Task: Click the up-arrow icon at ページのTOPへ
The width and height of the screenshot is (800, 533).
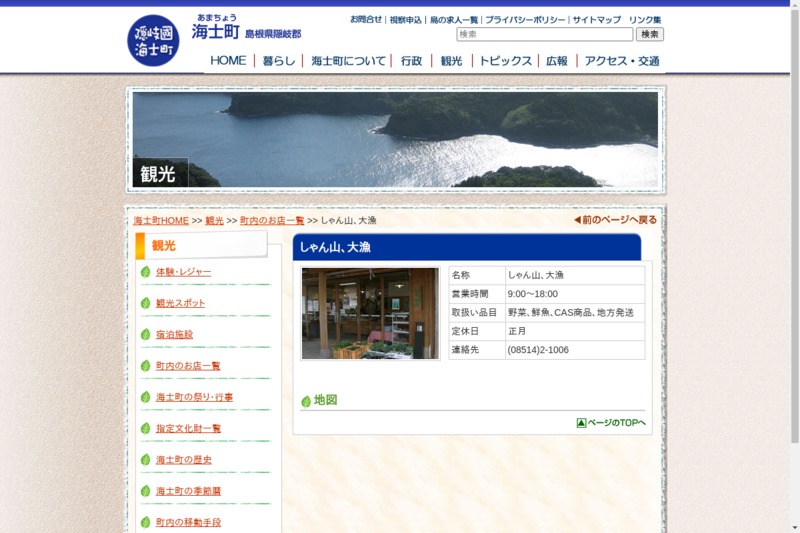Action: pos(581,423)
